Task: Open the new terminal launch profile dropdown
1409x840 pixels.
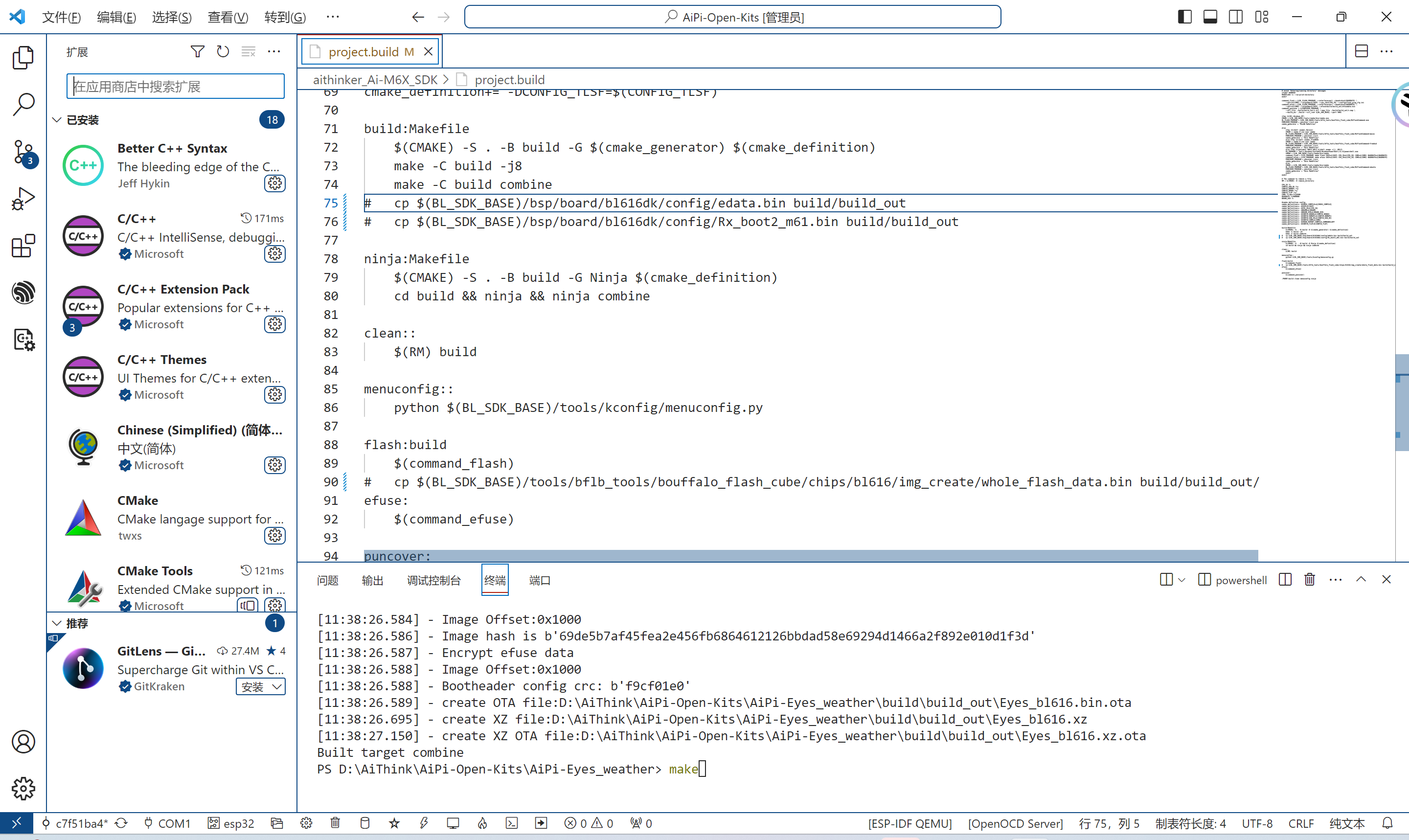Action: click(x=1182, y=580)
